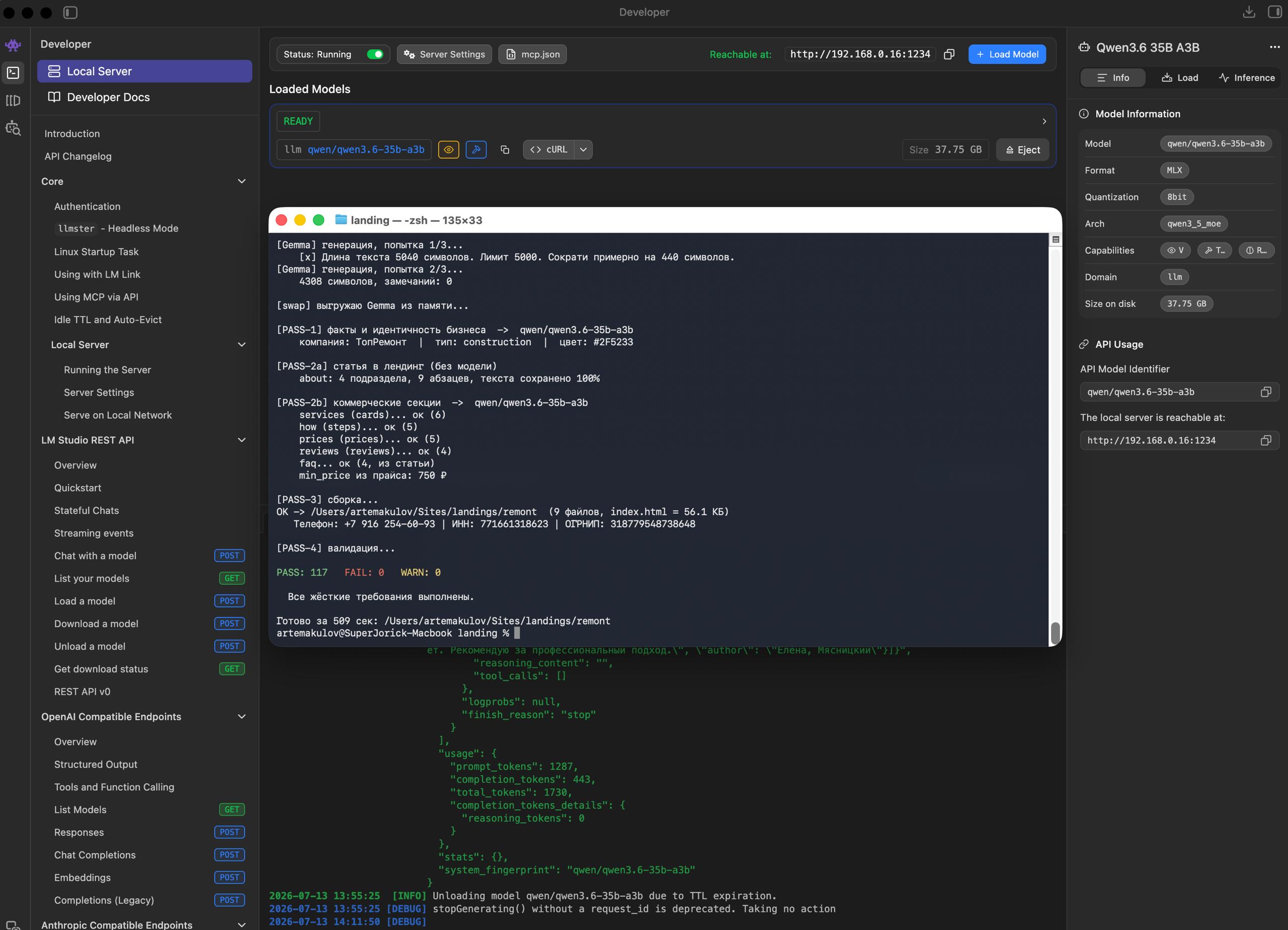
Task: Open Developer Docs in sidebar
Action: (145, 97)
